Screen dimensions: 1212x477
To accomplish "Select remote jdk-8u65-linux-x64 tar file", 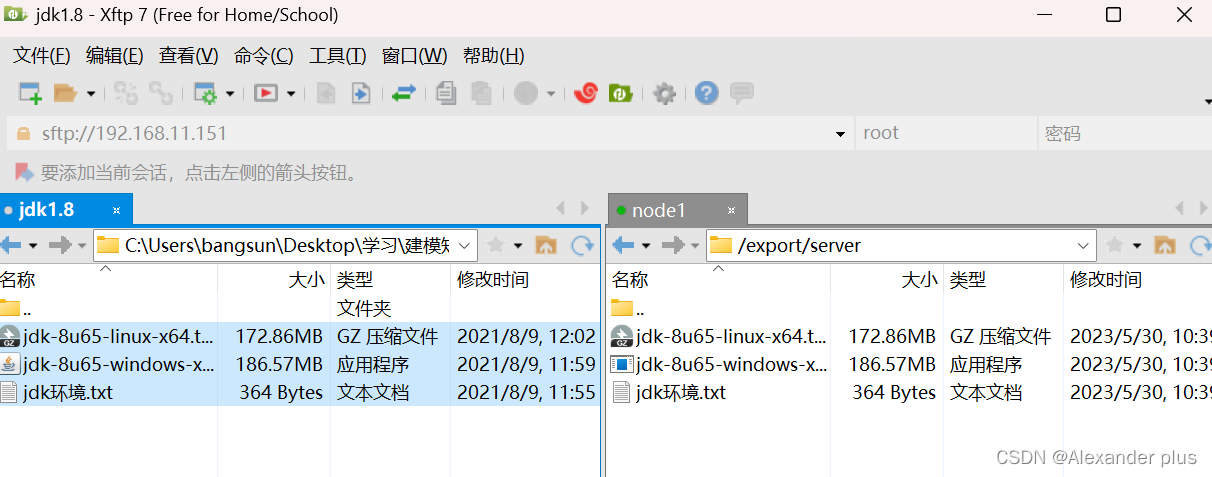I will (x=910, y=336).
